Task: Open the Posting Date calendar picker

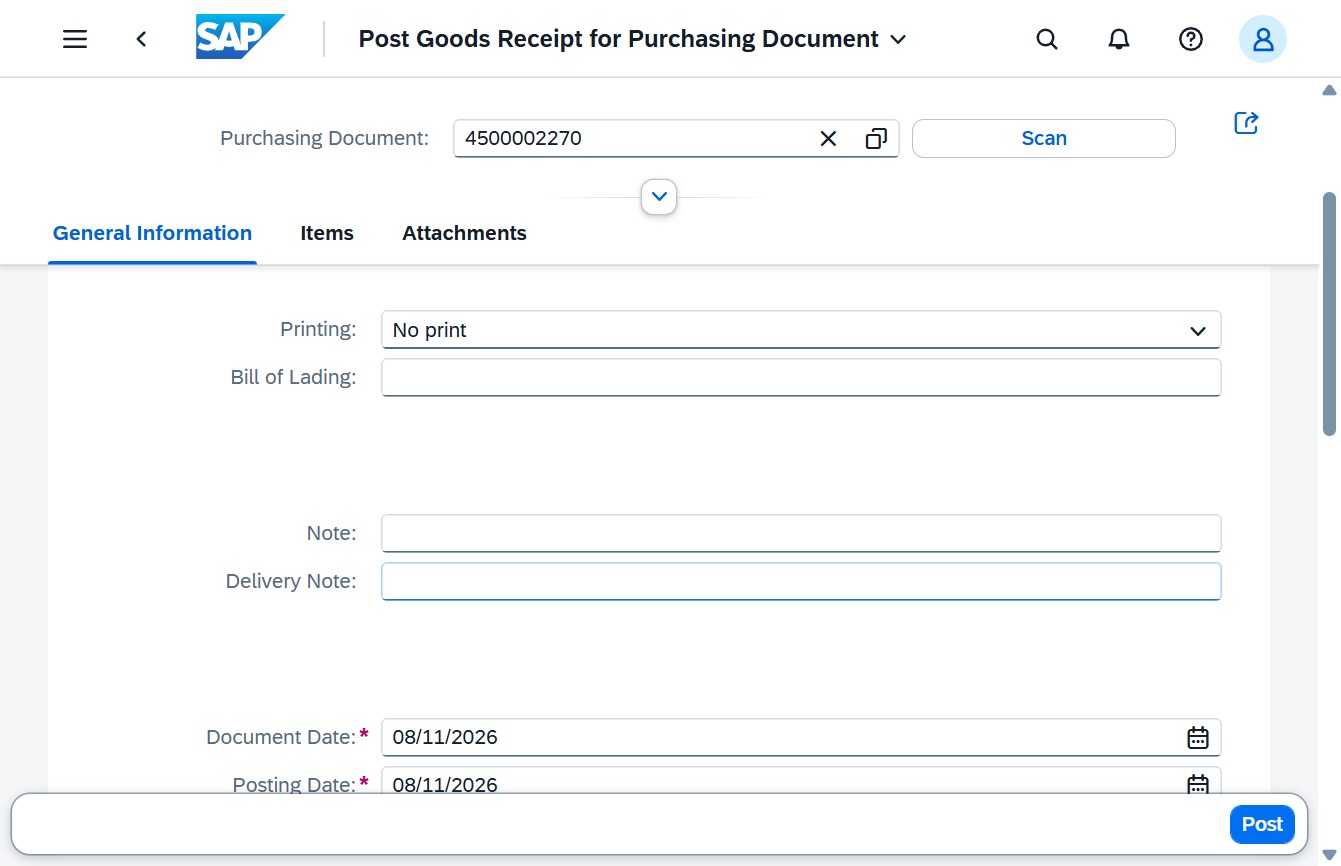Action: click(x=1198, y=785)
